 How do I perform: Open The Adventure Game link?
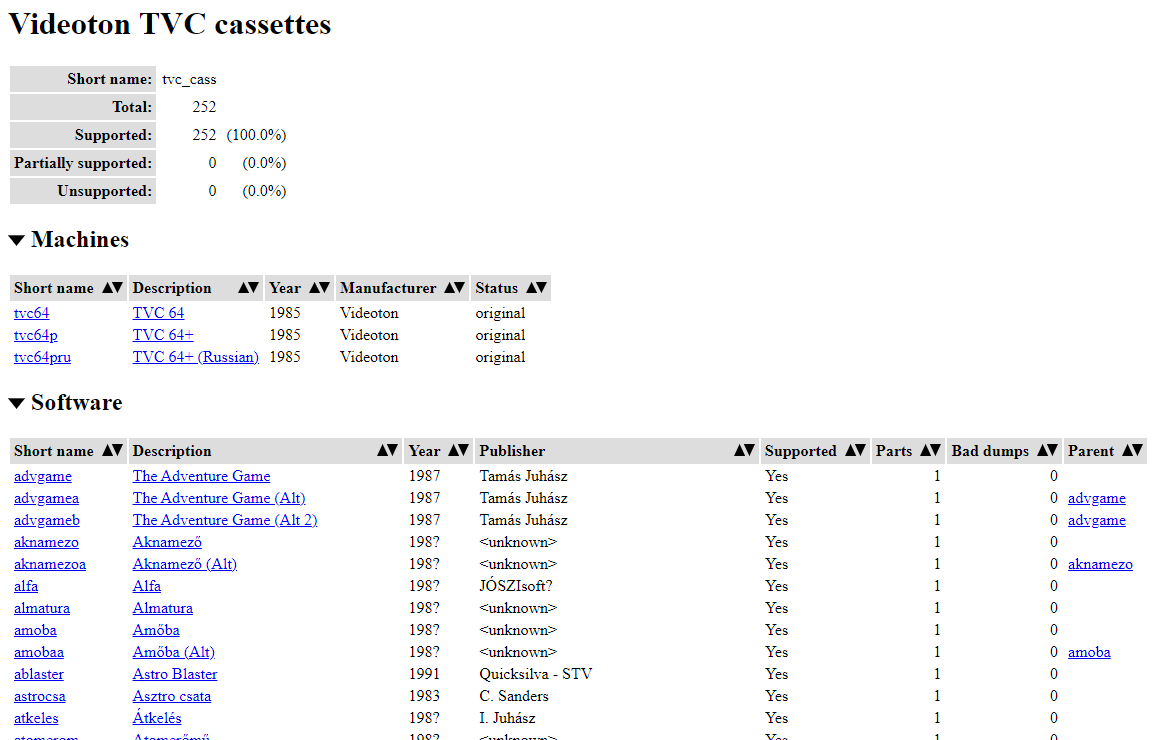coord(201,476)
